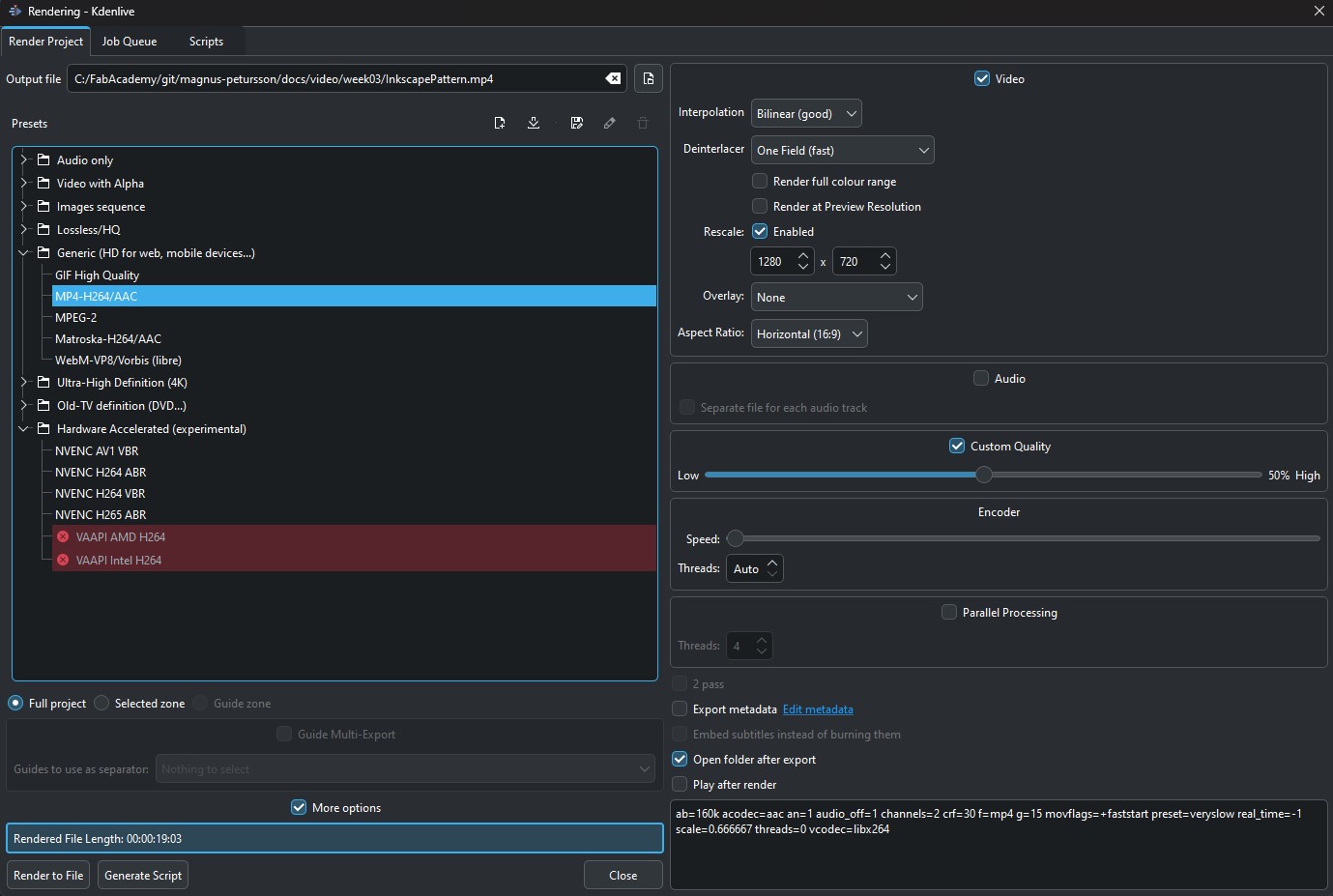Enable Render at Preview Resolution
This screenshot has width=1333, height=896.
pos(760,206)
